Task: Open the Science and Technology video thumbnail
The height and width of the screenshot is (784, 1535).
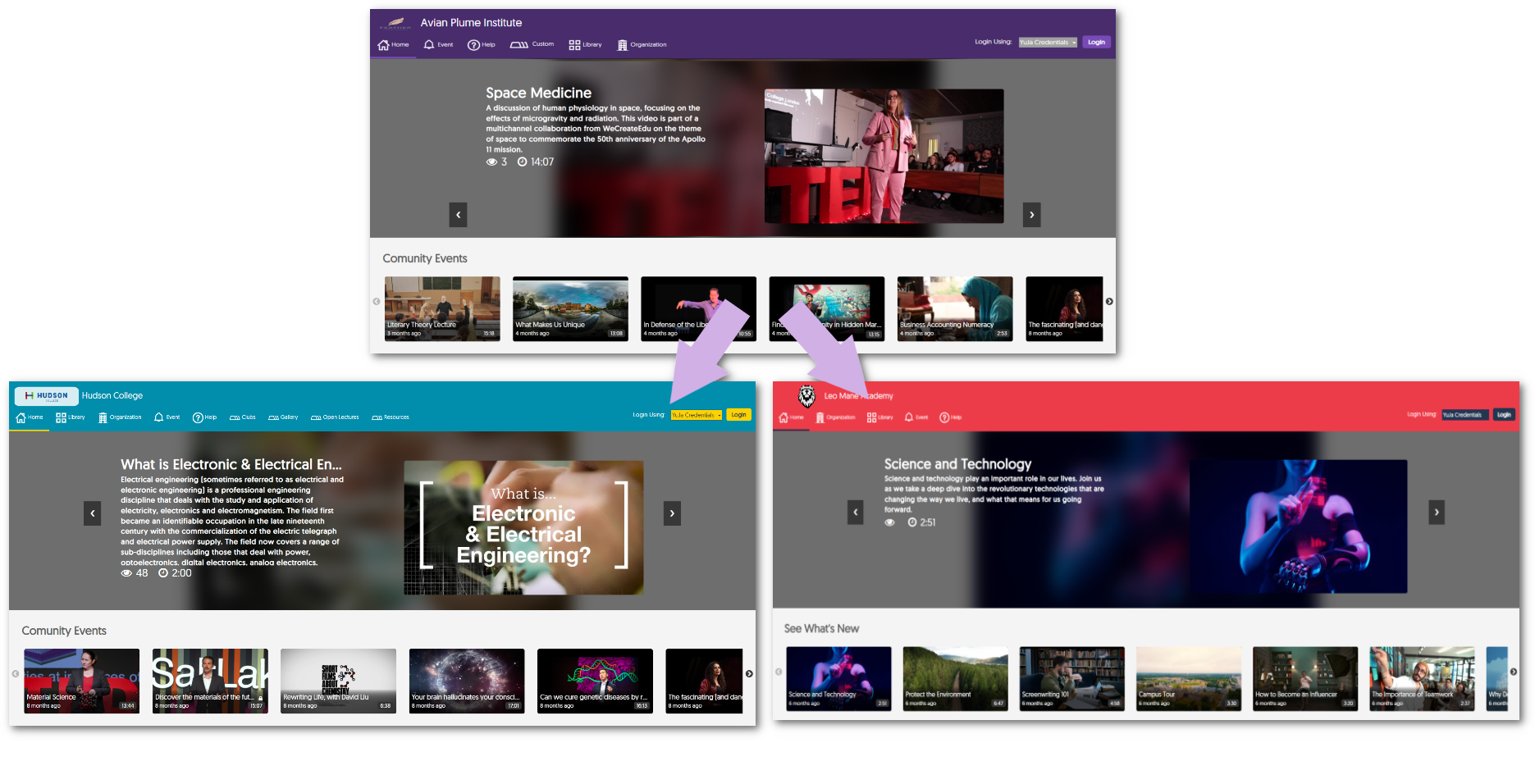Action: [838, 679]
